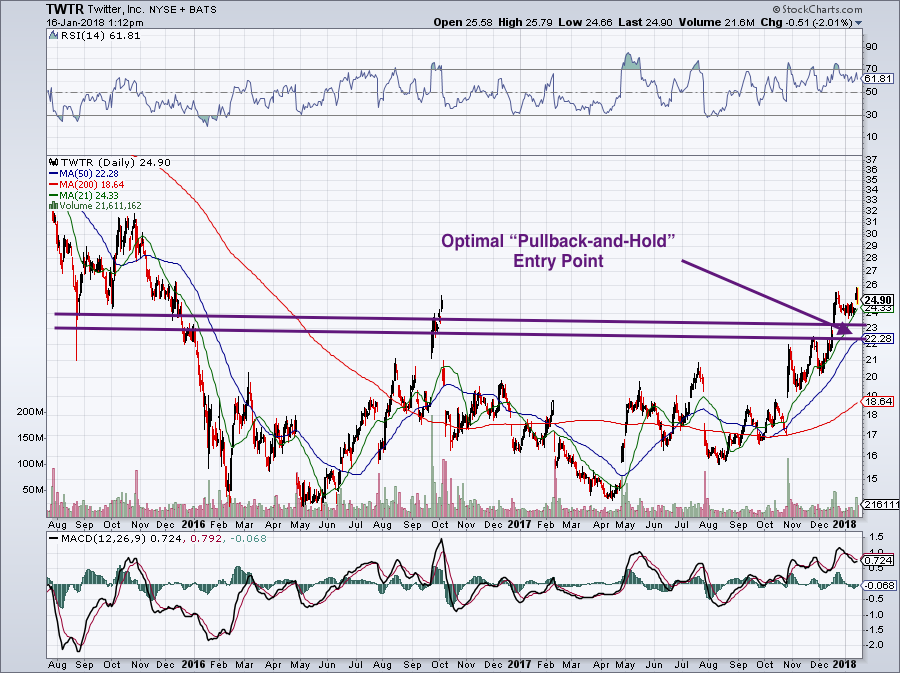Click the 'NYSE + BATS' exchange label
This screenshot has width=900, height=673.
click(184, 9)
